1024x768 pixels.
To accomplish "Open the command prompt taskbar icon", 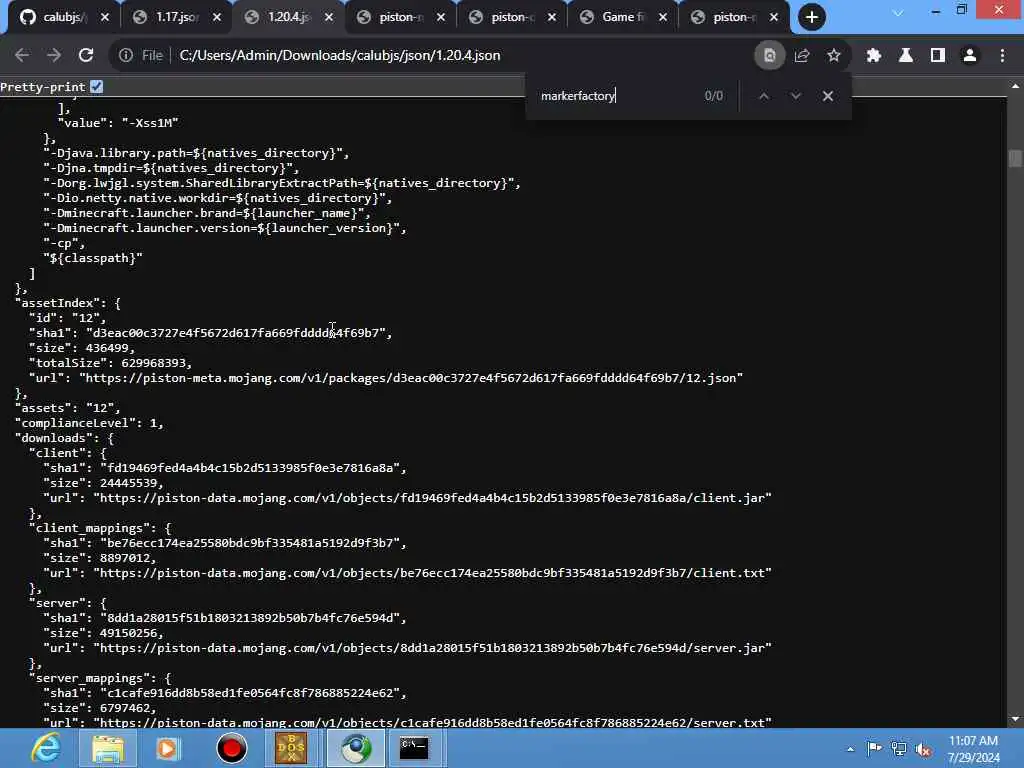I will (414, 748).
